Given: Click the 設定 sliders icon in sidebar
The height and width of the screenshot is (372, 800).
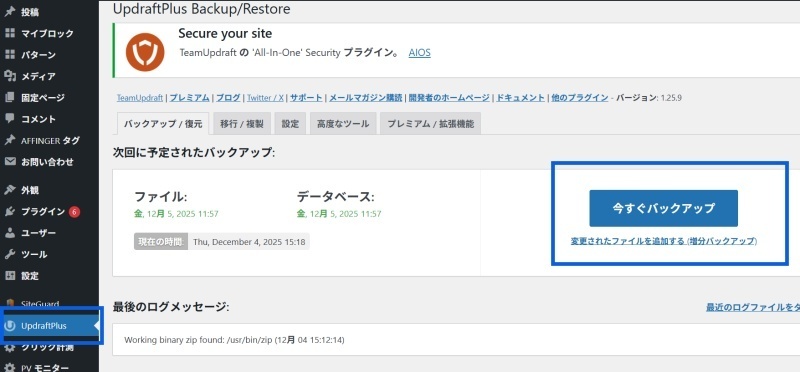Looking at the screenshot, I should tap(10, 276).
